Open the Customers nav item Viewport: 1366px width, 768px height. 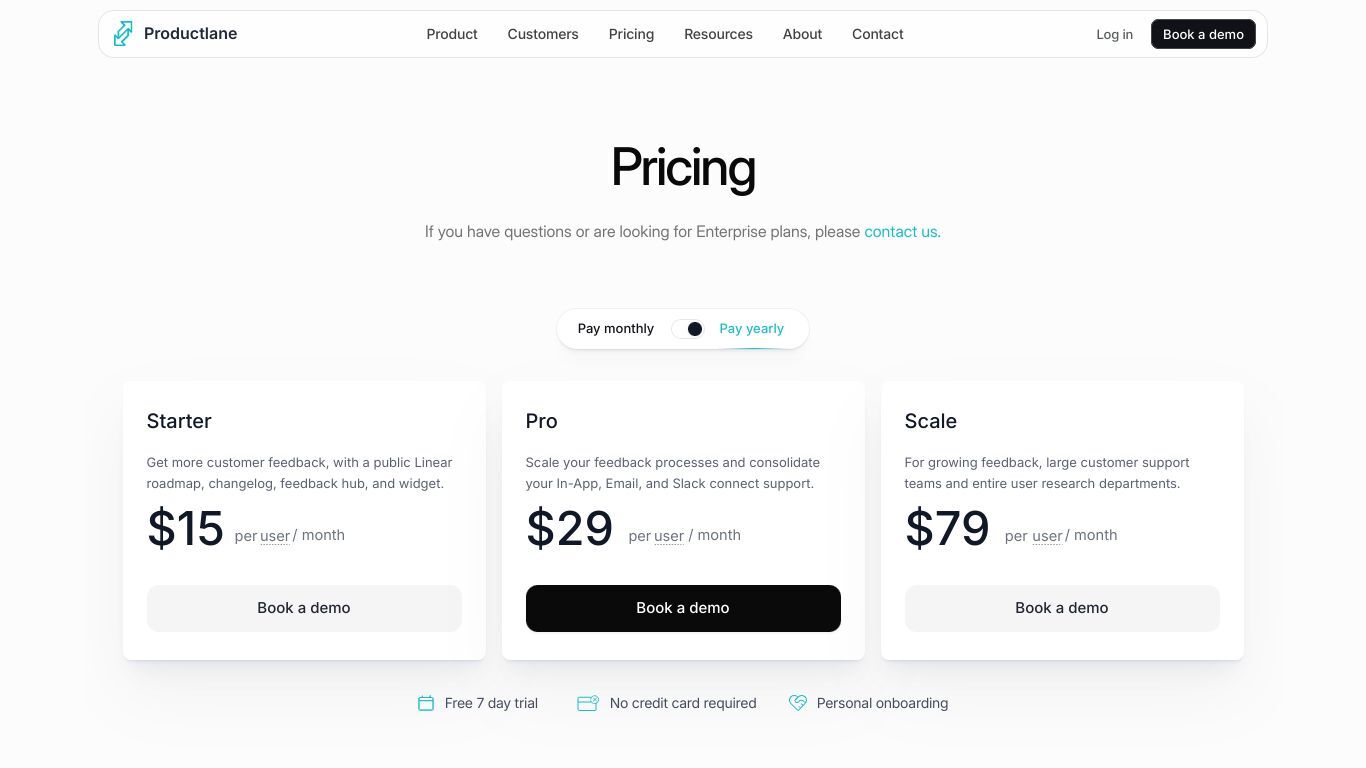click(x=543, y=34)
